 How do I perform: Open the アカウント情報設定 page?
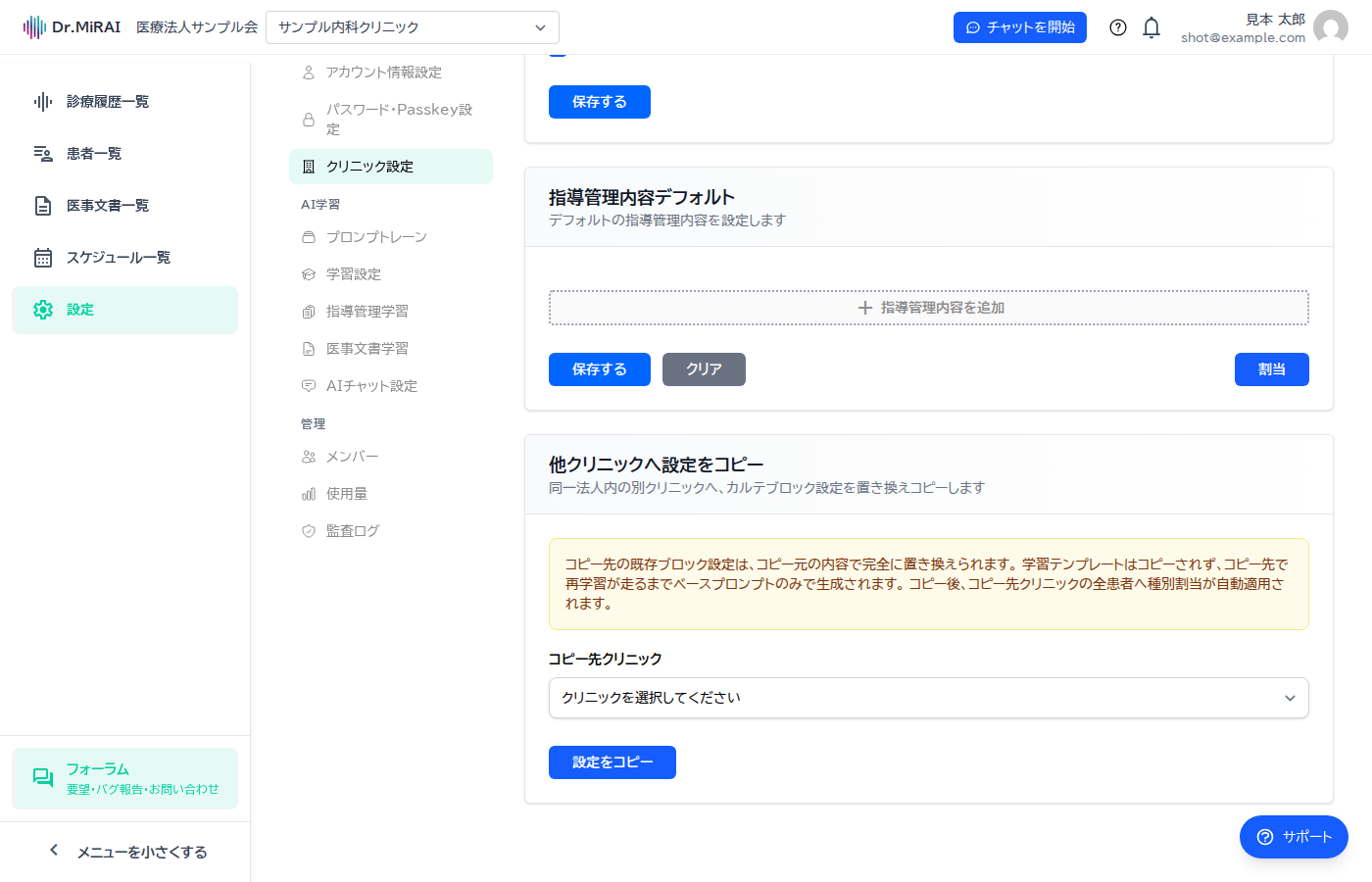391,73
